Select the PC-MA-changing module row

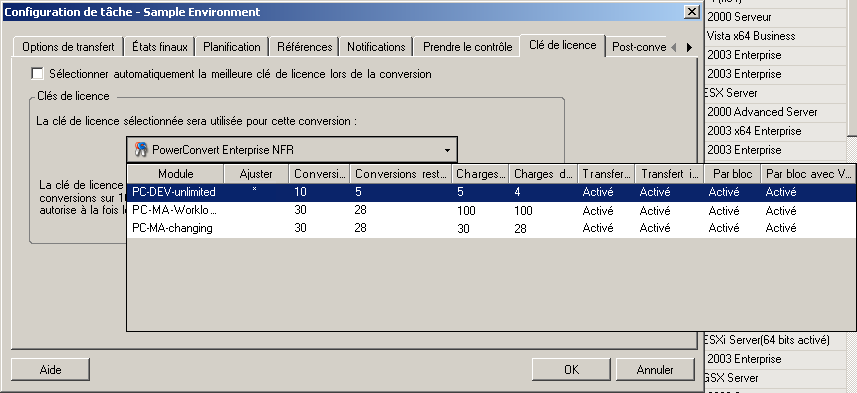491,228
